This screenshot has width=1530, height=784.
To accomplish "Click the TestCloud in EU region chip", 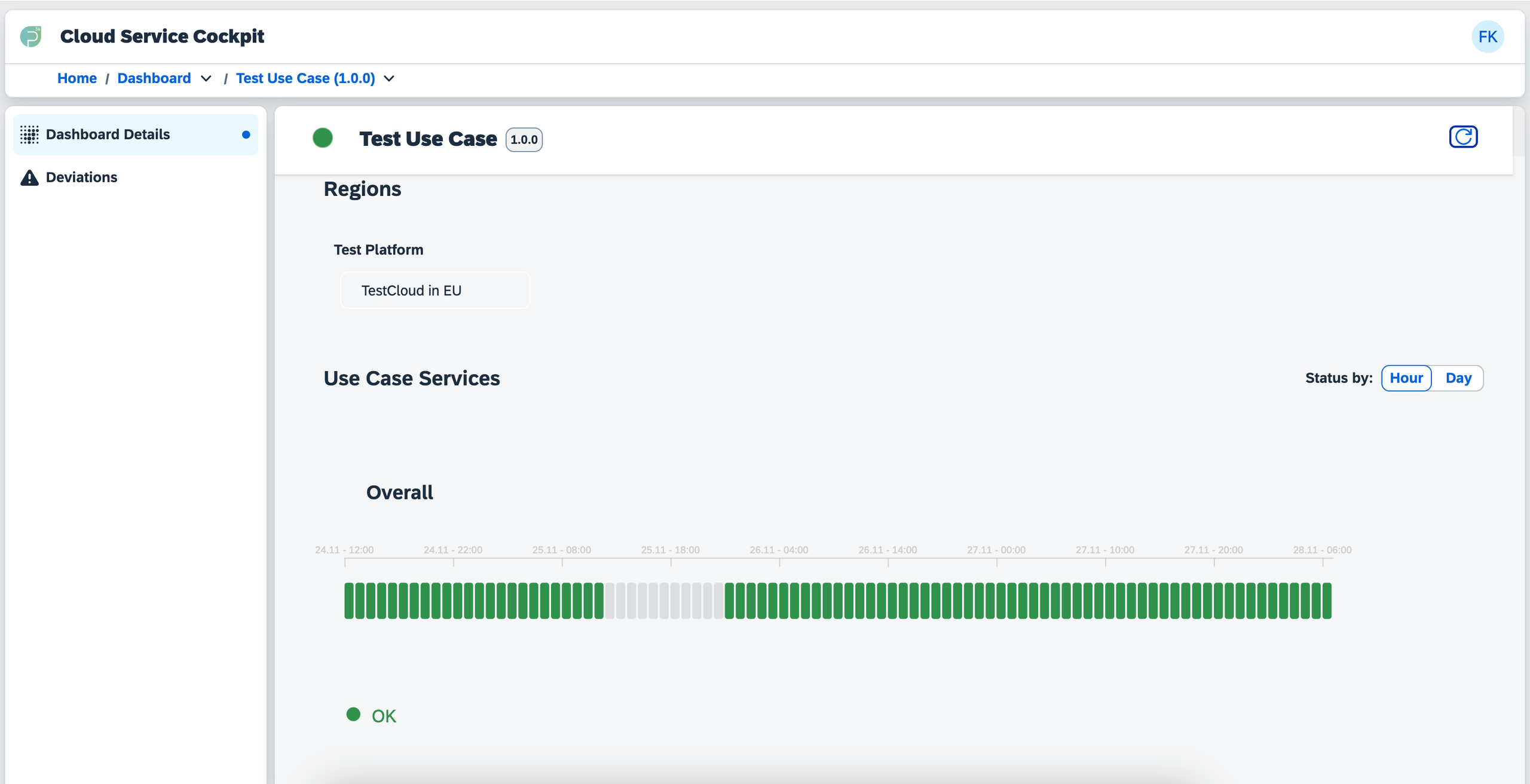I will click(434, 290).
